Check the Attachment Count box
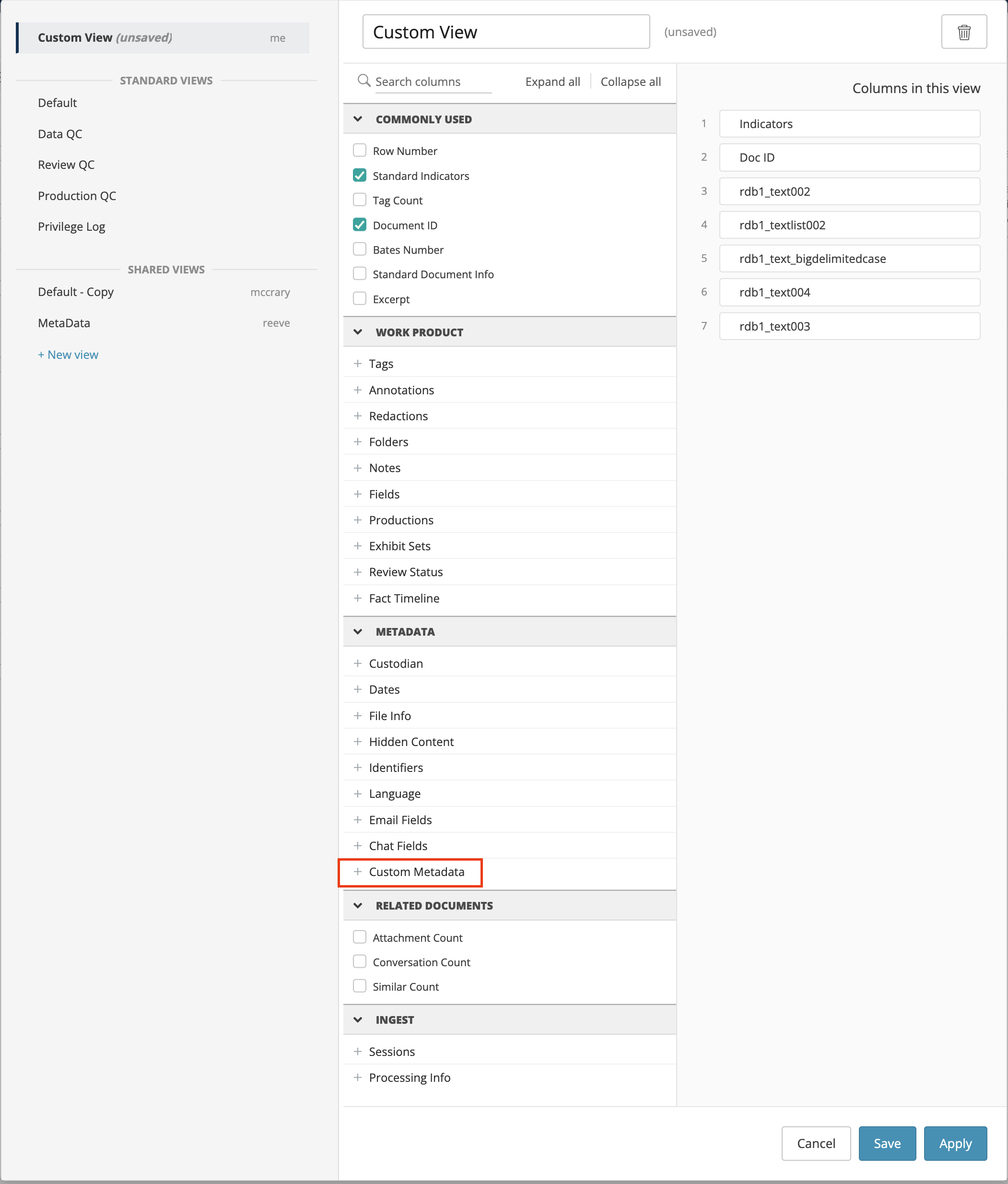1008x1184 pixels. 359,937
